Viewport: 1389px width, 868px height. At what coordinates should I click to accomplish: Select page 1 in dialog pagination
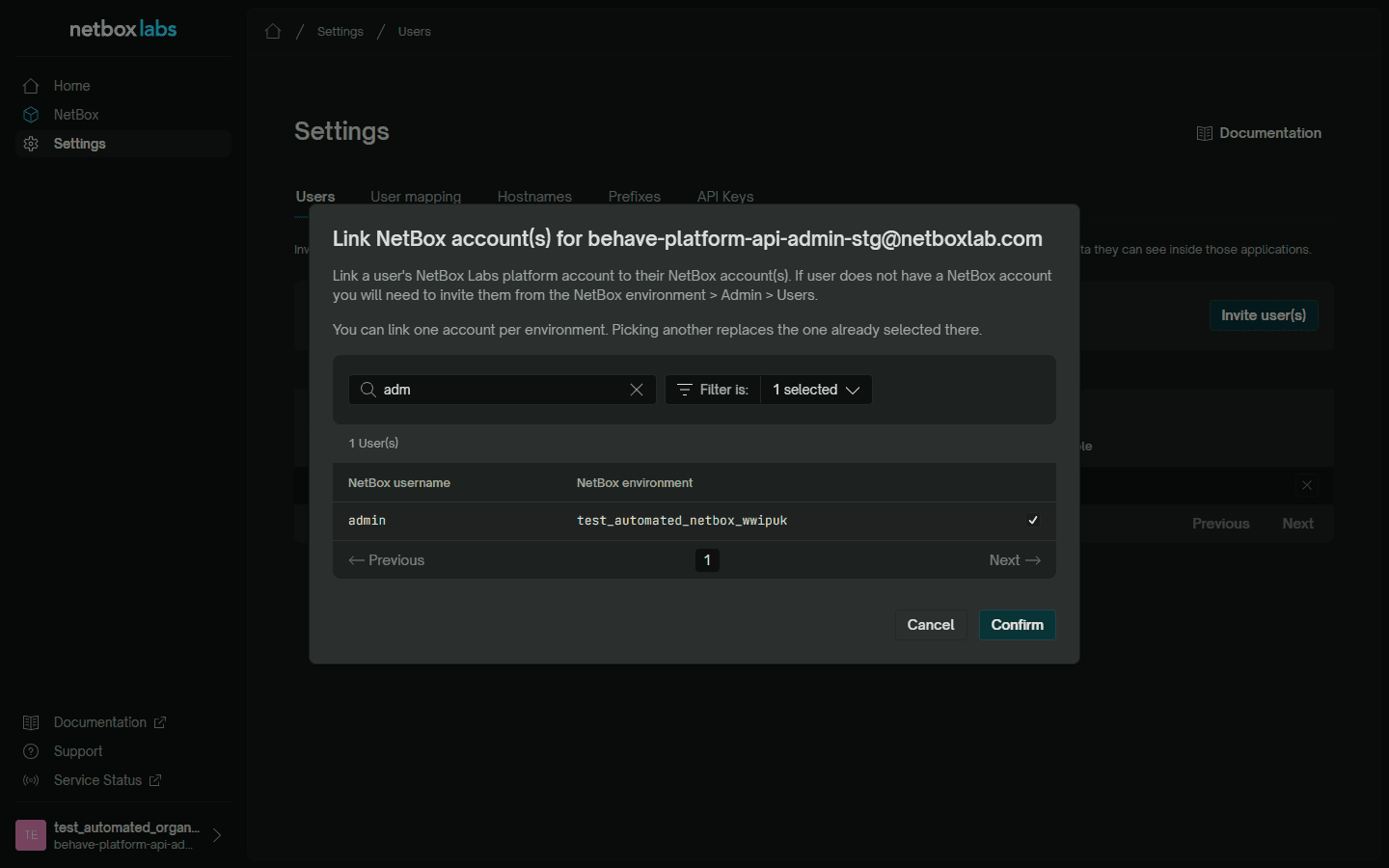tap(707, 560)
